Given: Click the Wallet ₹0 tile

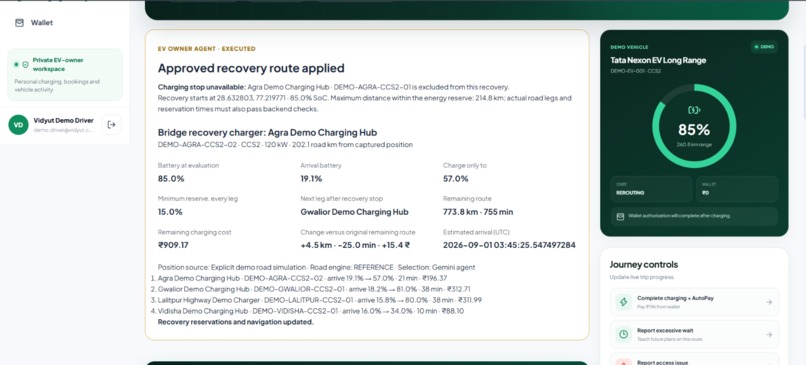Looking at the screenshot, I should click(x=737, y=189).
